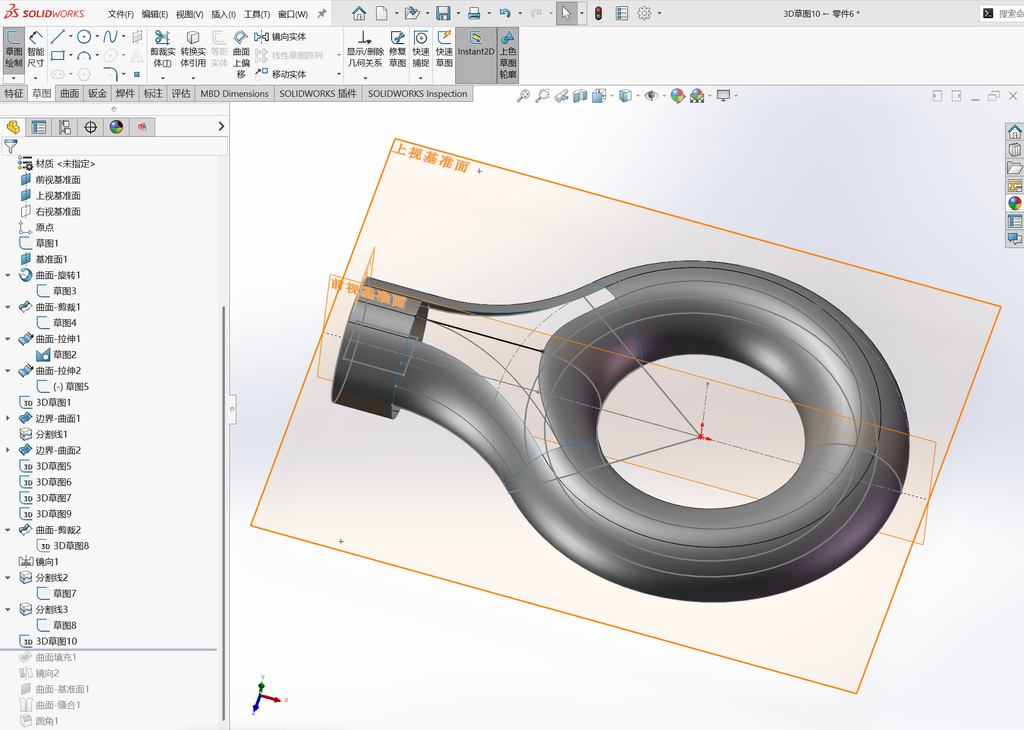This screenshot has height=730, width=1024.
Task: Click the Rebuild traffic light icon
Action: (598, 13)
